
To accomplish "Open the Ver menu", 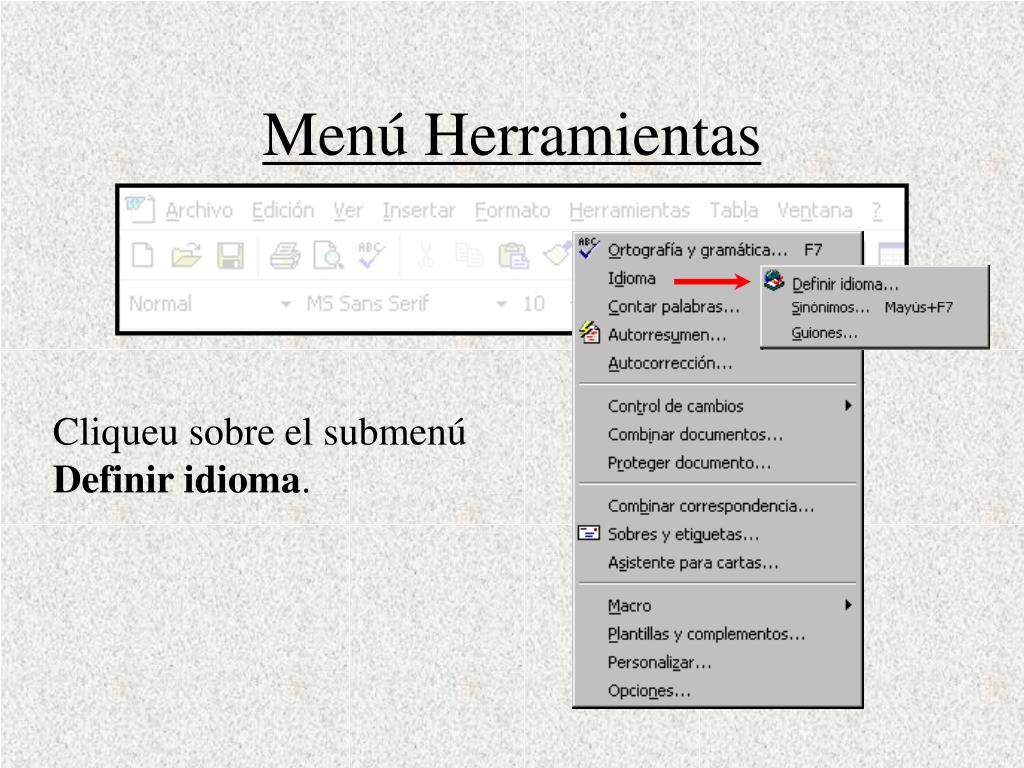I will (347, 210).
